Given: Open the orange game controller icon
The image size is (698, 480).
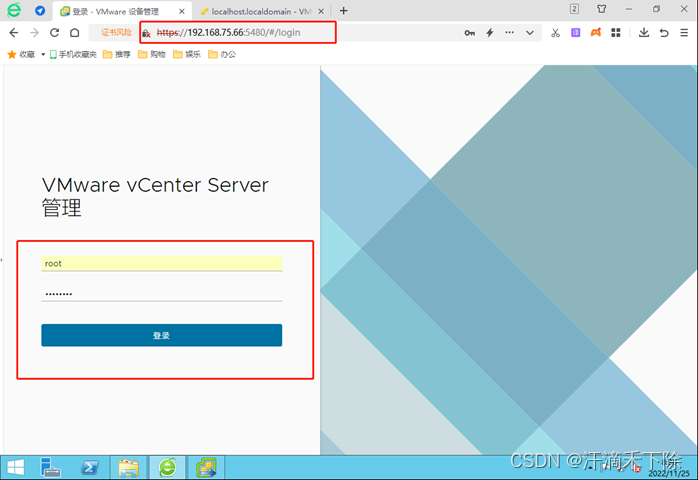Looking at the screenshot, I should point(596,33).
